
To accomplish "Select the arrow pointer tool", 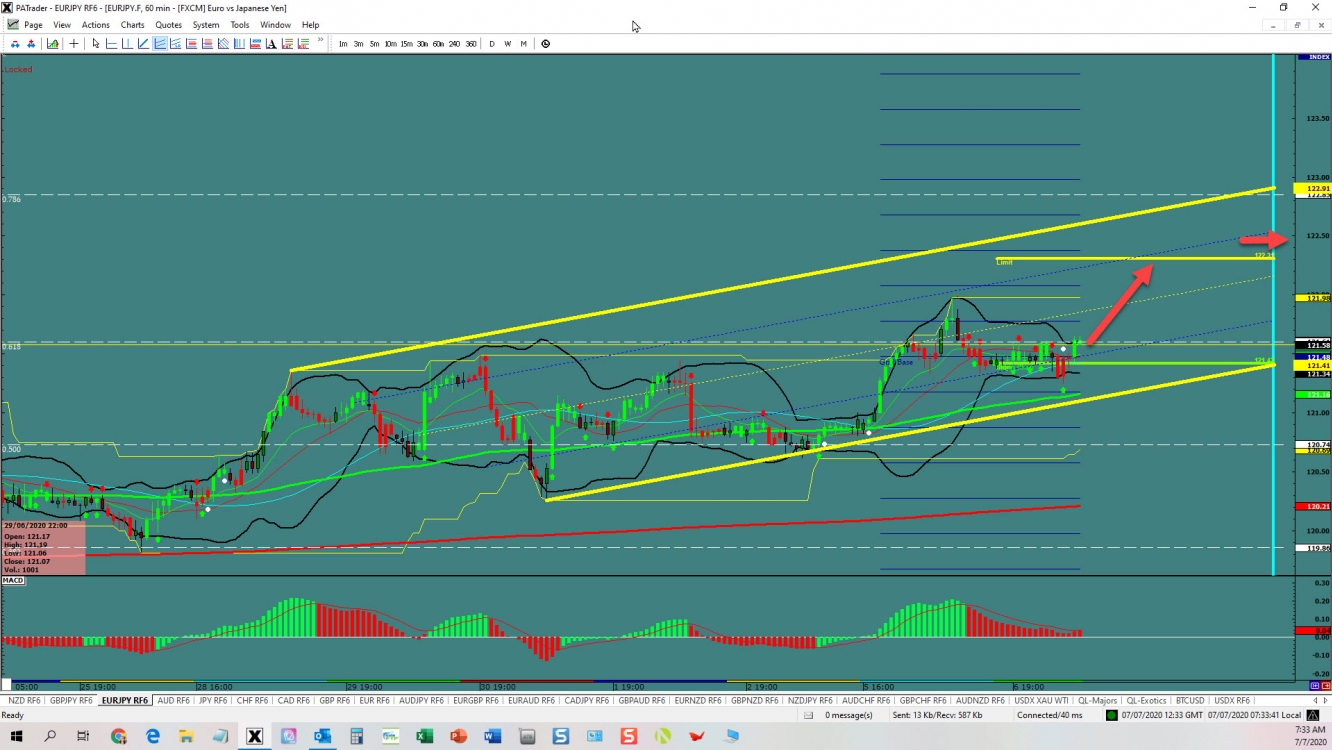I will [x=96, y=44].
